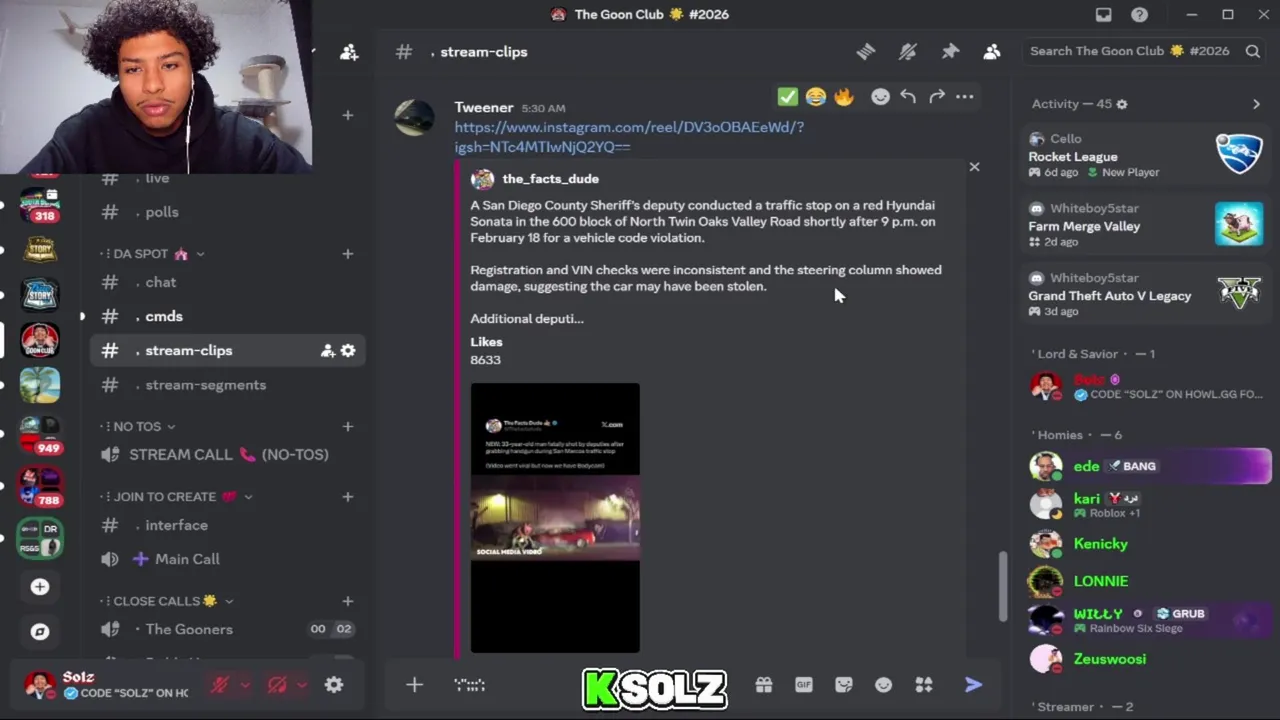This screenshot has width=1280, height=720.
Task: React with the green checkmark emoji
Action: [788, 96]
